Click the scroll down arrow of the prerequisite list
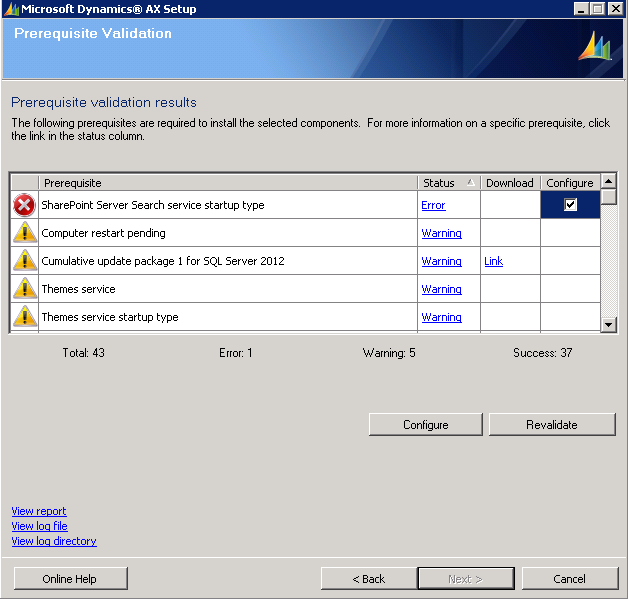The width and height of the screenshot is (628, 599). click(608, 324)
